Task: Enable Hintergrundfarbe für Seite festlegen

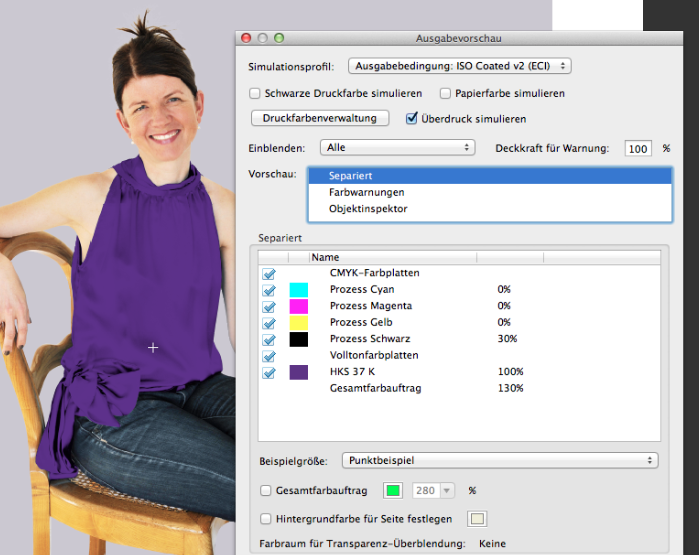Action: [266, 519]
